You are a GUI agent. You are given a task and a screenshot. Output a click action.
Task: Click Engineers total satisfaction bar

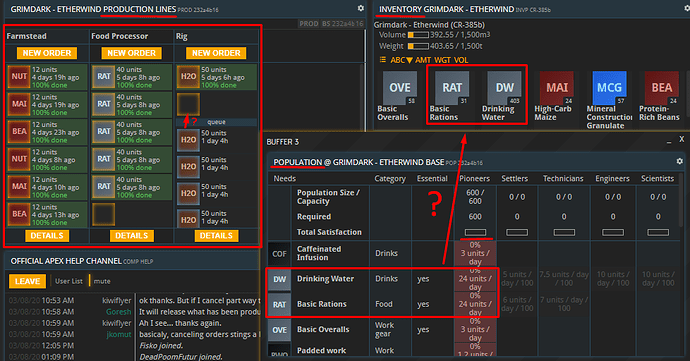coord(613,232)
